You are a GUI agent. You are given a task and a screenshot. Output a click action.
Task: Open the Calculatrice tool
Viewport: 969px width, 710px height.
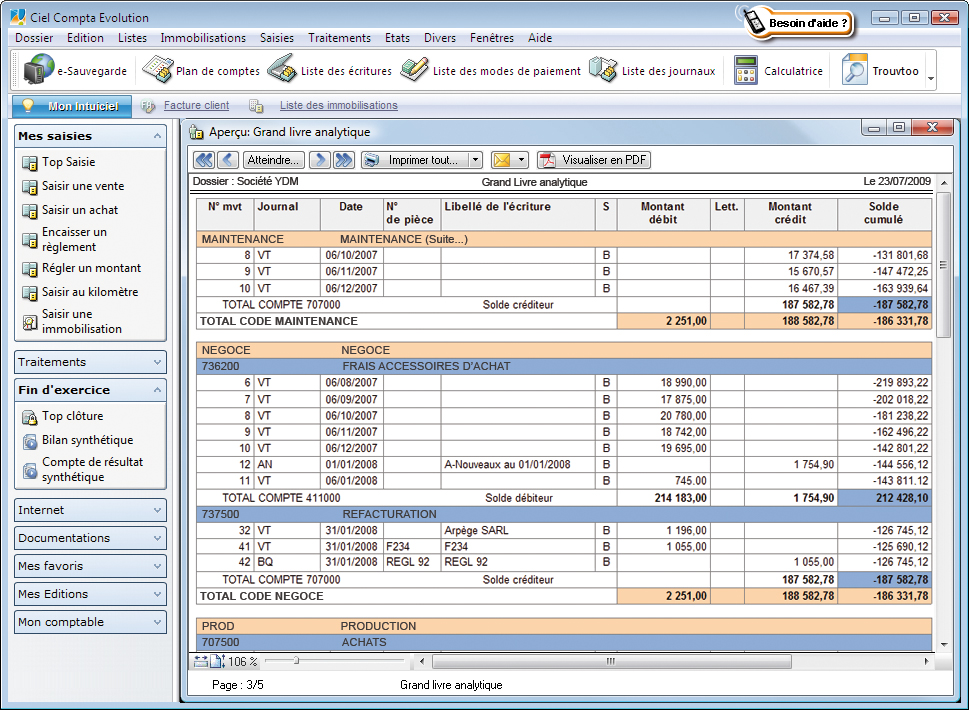coord(779,71)
